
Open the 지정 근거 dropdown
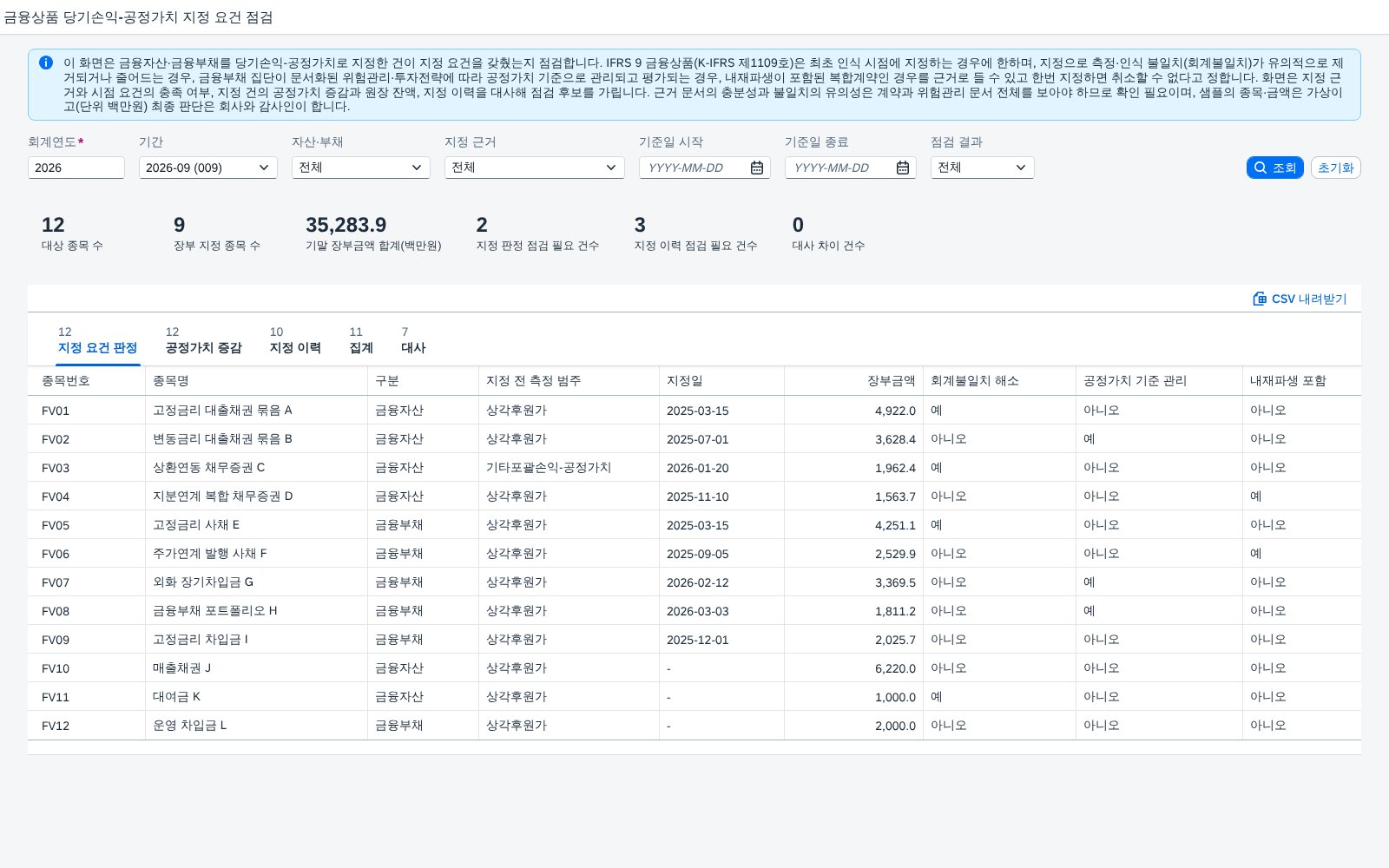[535, 168]
